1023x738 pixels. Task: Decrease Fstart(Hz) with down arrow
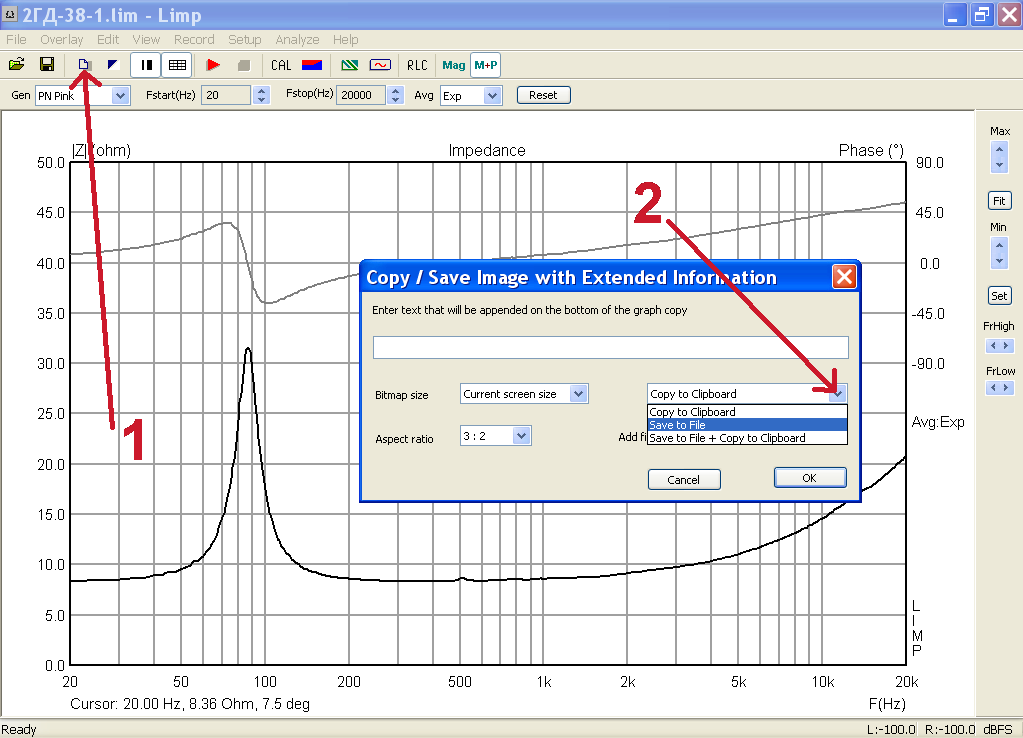click(262, 100)
